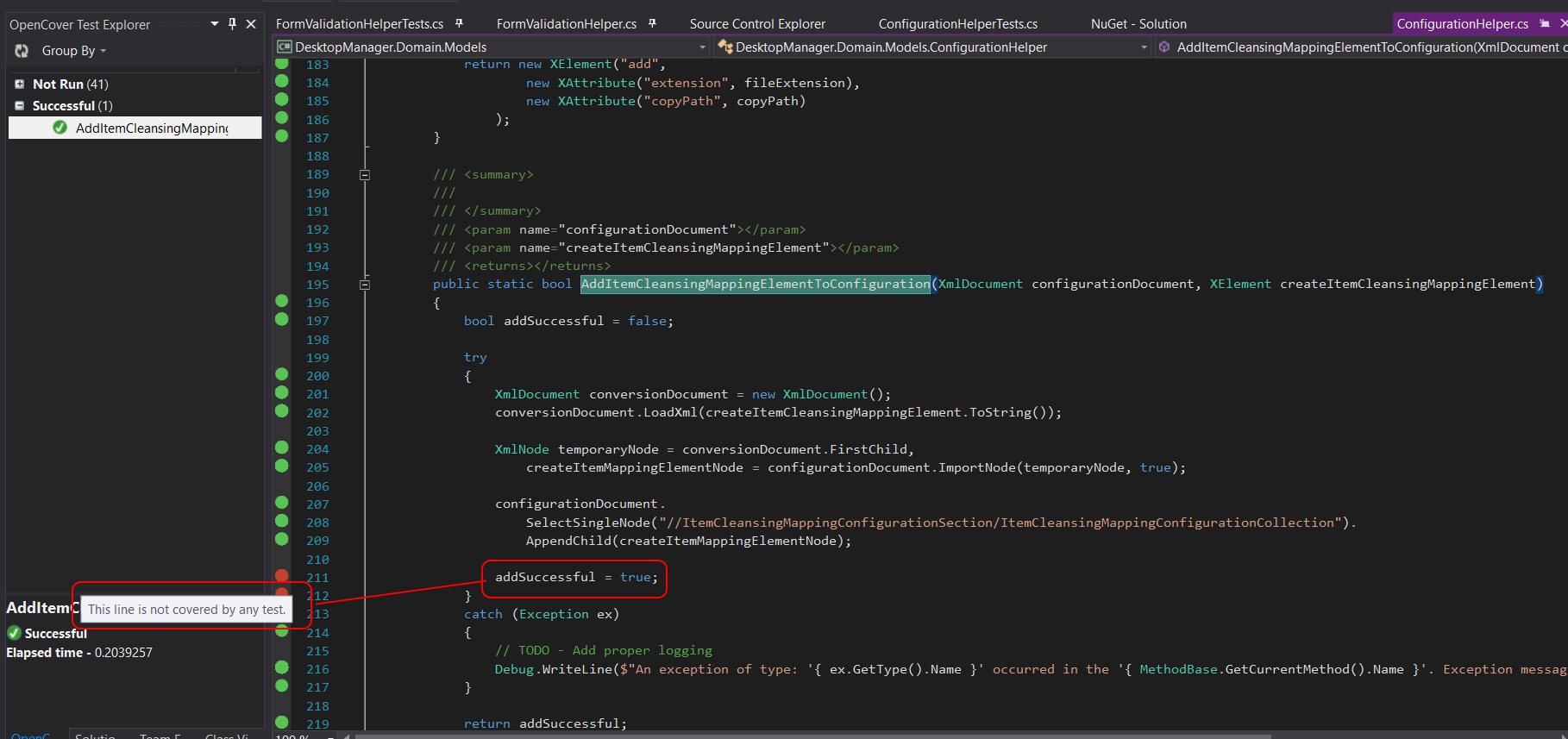Click green coverage marker on line 216
The width and height of the screenshot is (1568, 739).
[x=282, y=667]
